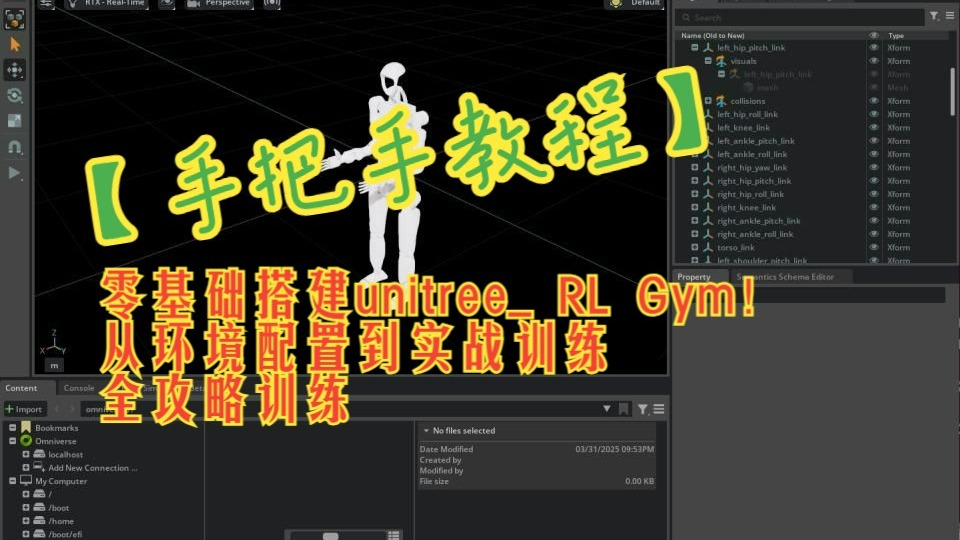Expand the collisions prim node
960x540 pixels.
708,100
